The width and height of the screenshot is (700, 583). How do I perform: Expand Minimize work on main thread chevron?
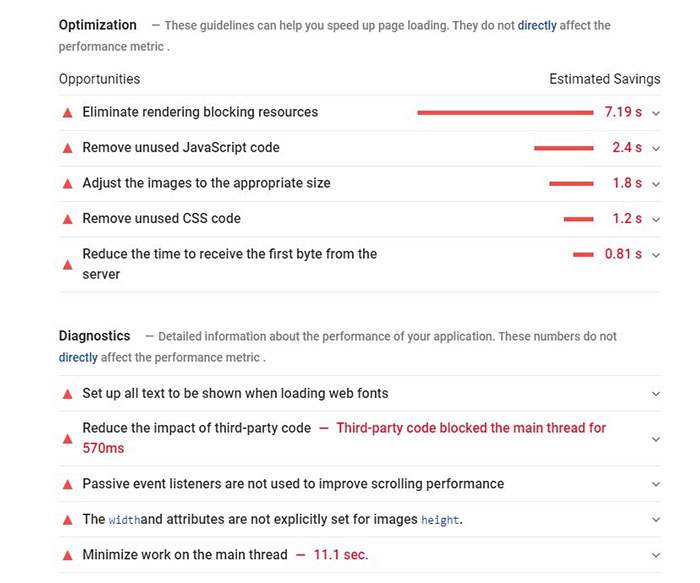click(656, 555)
